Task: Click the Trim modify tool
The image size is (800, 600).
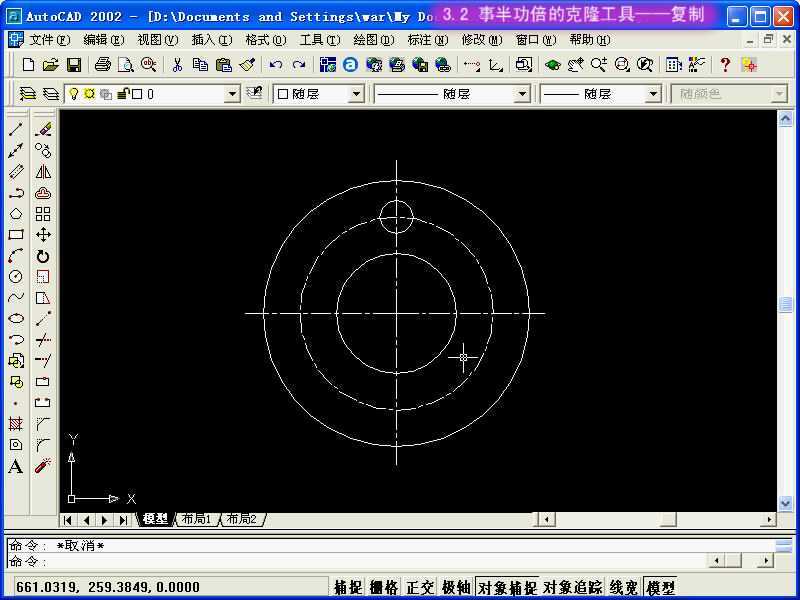Action: (43, 339)
